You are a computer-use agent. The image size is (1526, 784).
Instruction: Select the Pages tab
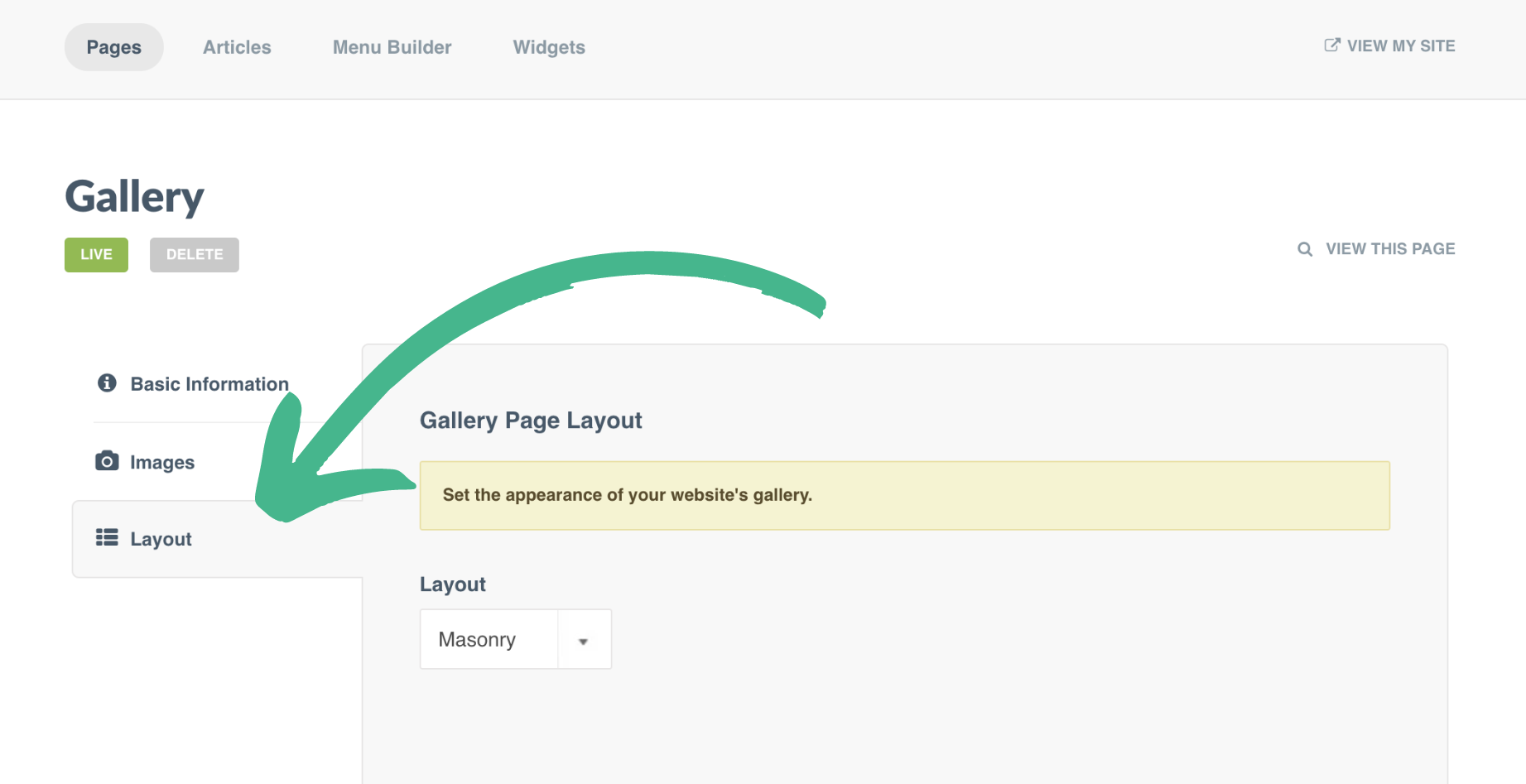[x=113, y=47]
